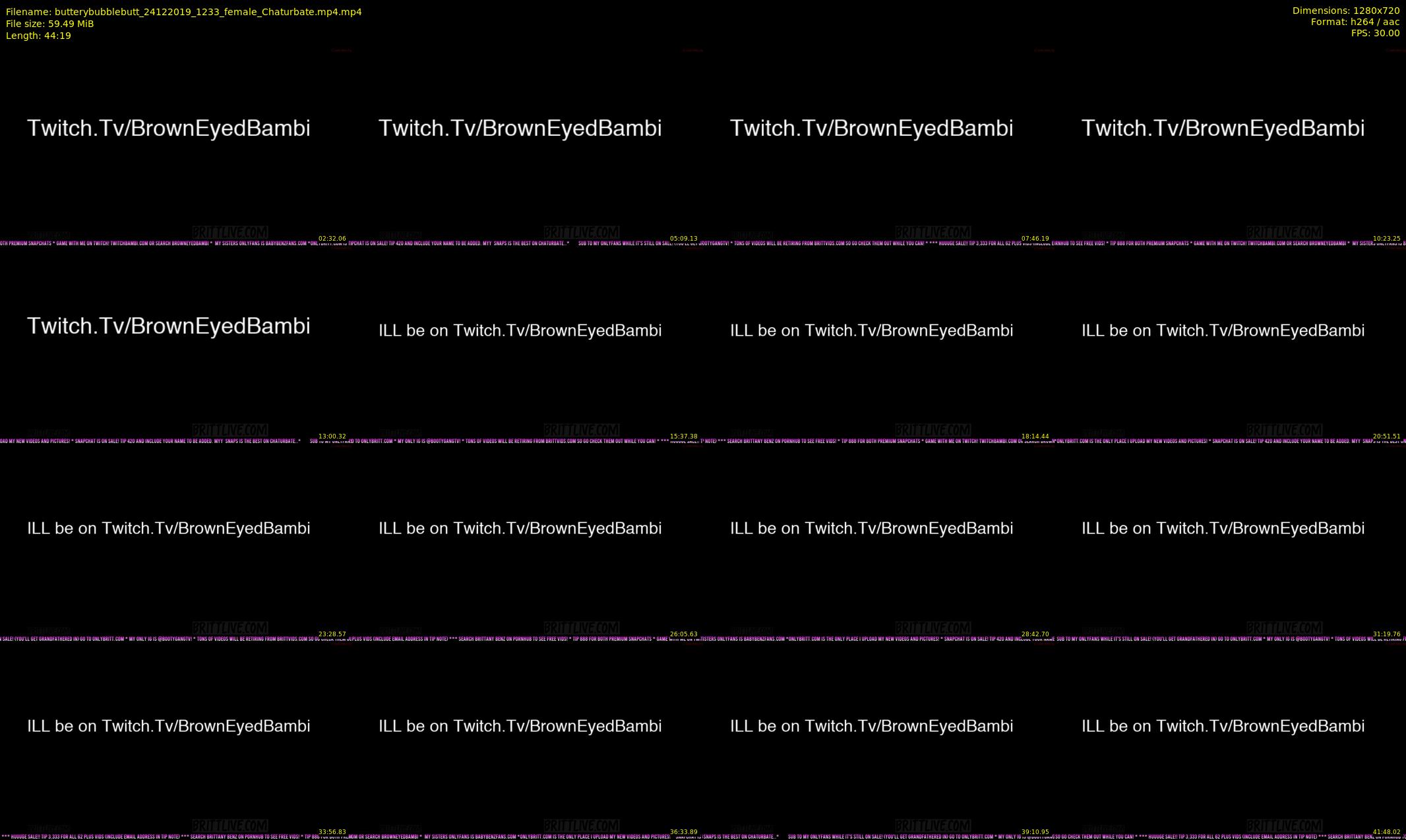Click the 'Length: 44:19' text
The height and width of the screenshot is (840, 1406).
(38, 36)
